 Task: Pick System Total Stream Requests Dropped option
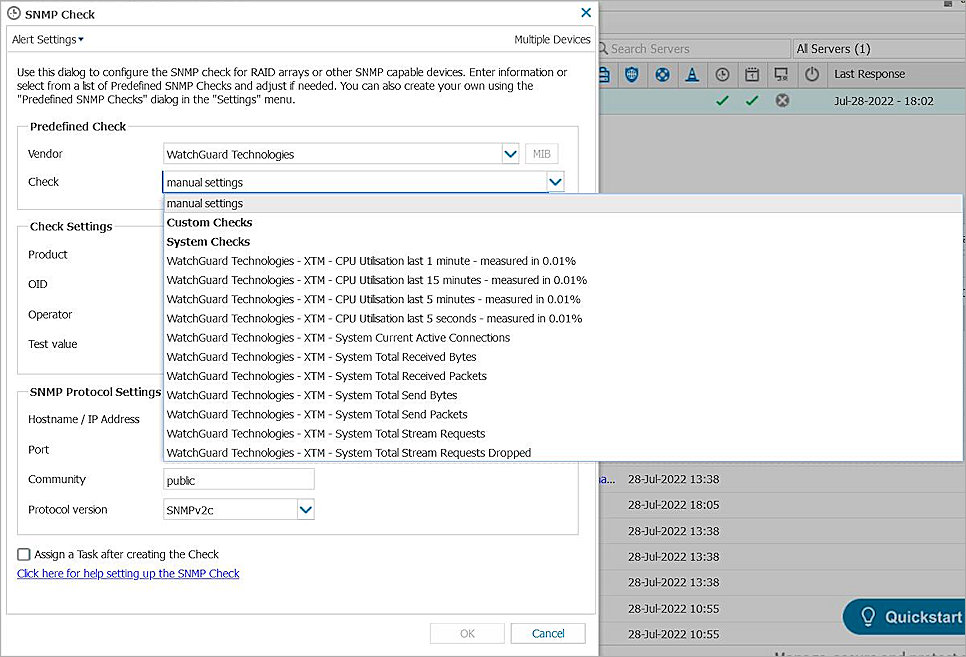(348, 453)
